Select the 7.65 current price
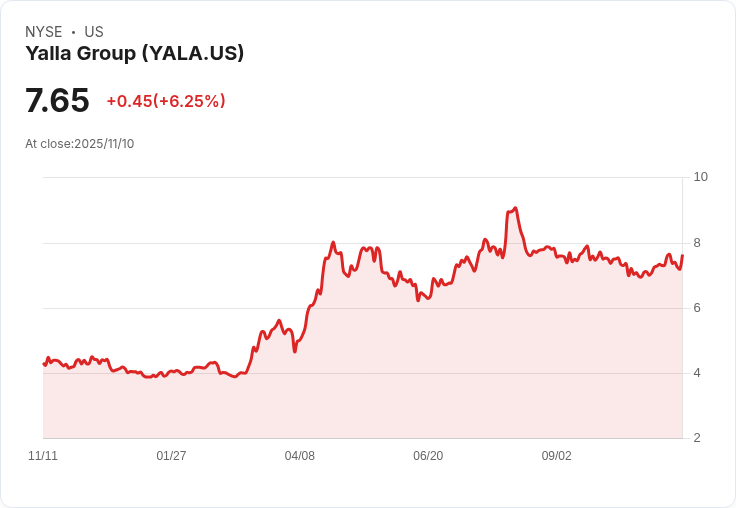Viewport: 736px width, 508px height. [57, 101]
